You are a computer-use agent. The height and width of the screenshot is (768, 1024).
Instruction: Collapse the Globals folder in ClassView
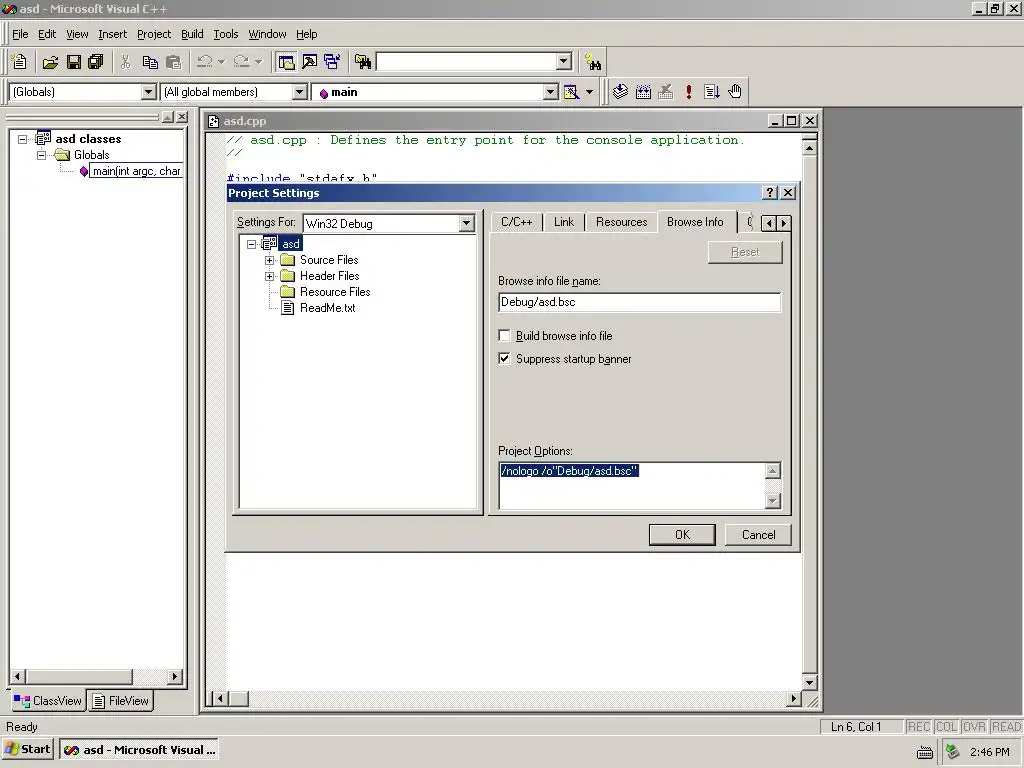point(42,155)
